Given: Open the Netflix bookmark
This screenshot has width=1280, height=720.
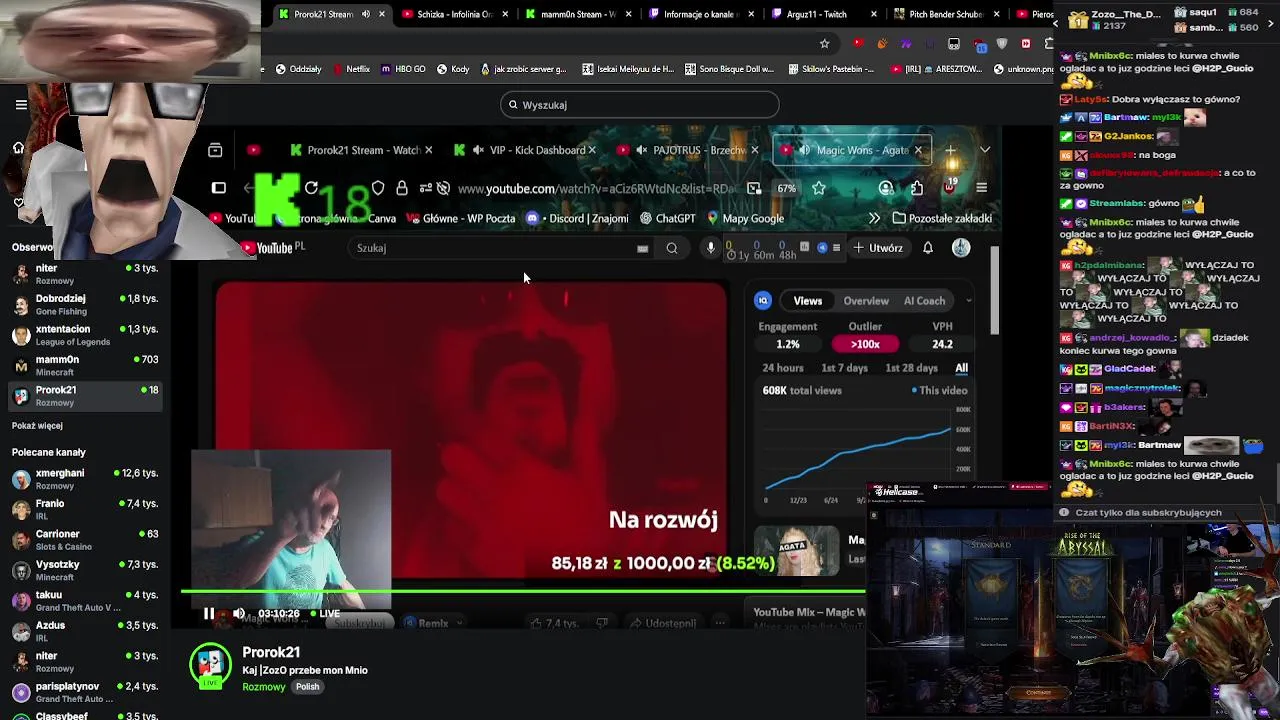Looking at the screenshot, I should (350, 69).
